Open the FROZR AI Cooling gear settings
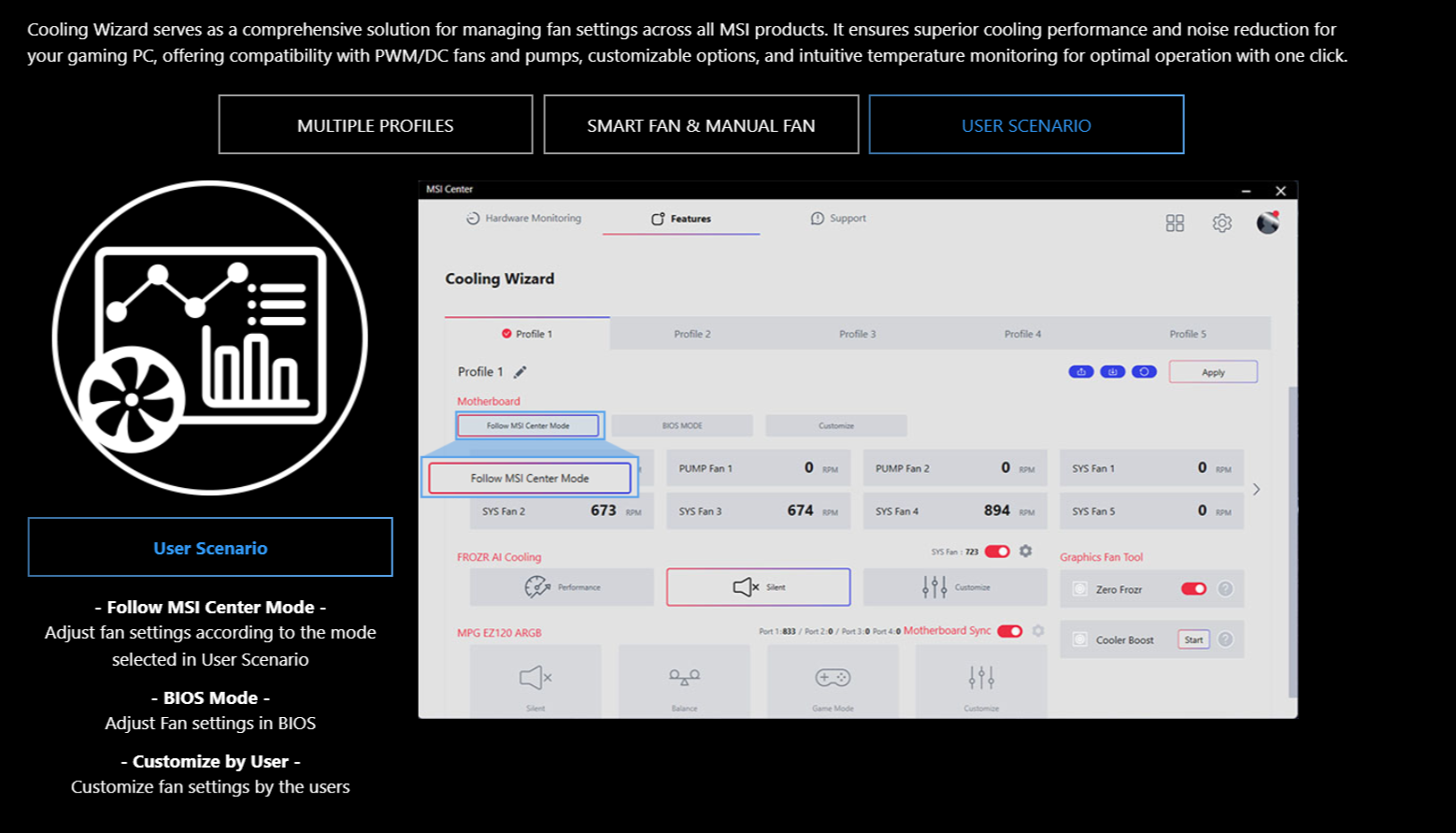 pos(1025,552)
